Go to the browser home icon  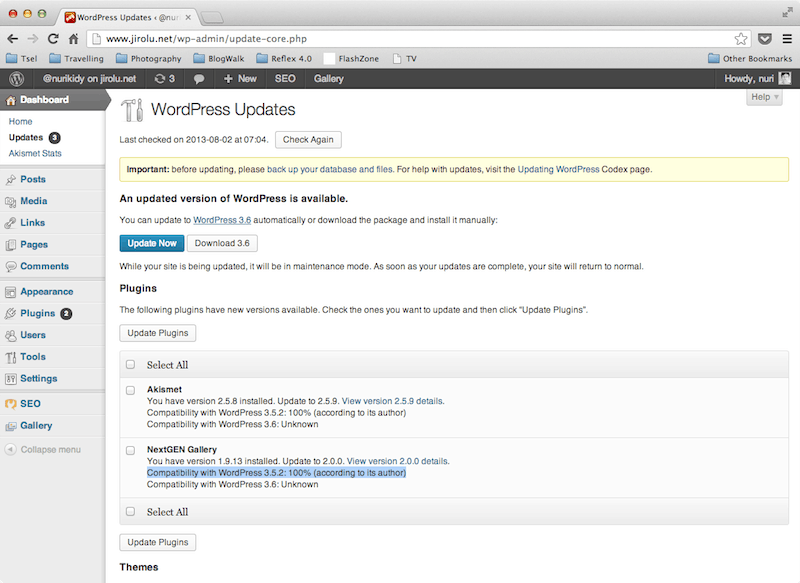click(74, 39)
